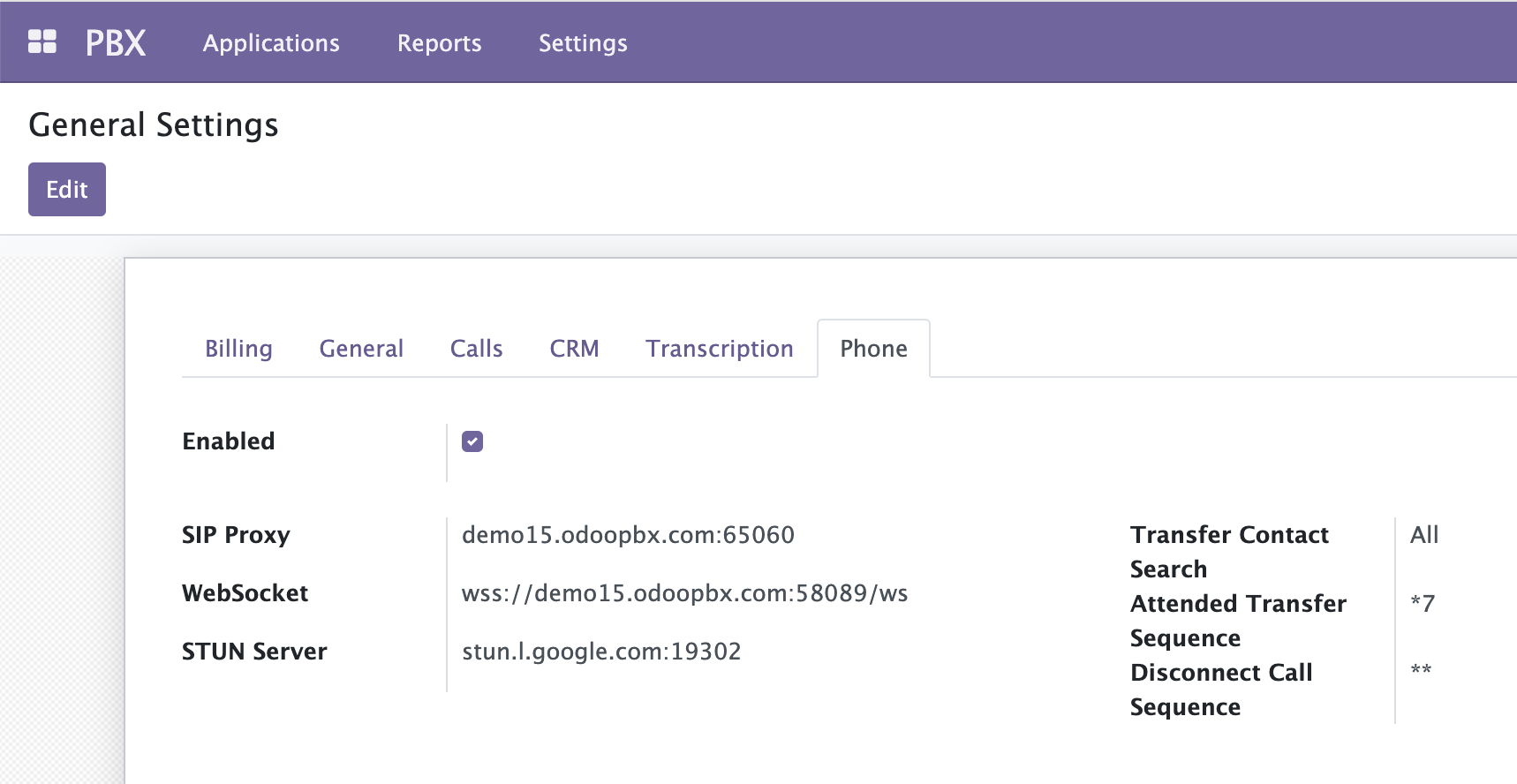1517x784 pixels.
Task: Switch to the Billing tab
Action: (238, 349)
